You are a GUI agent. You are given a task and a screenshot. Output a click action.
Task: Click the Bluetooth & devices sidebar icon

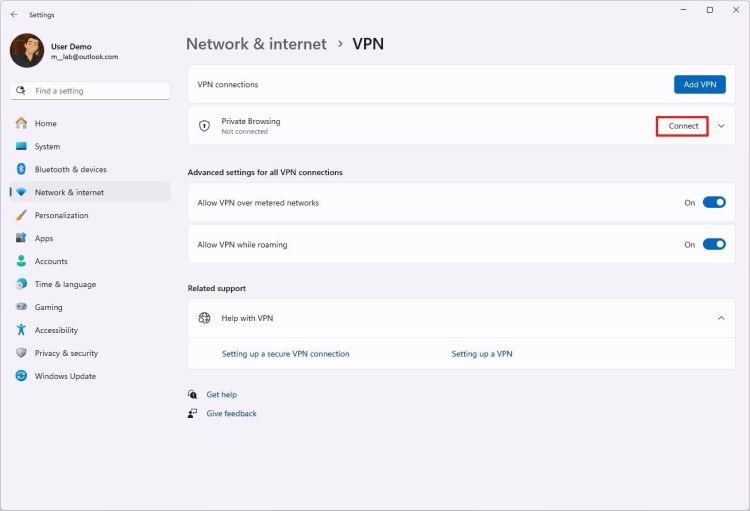[x=20, y=169]
